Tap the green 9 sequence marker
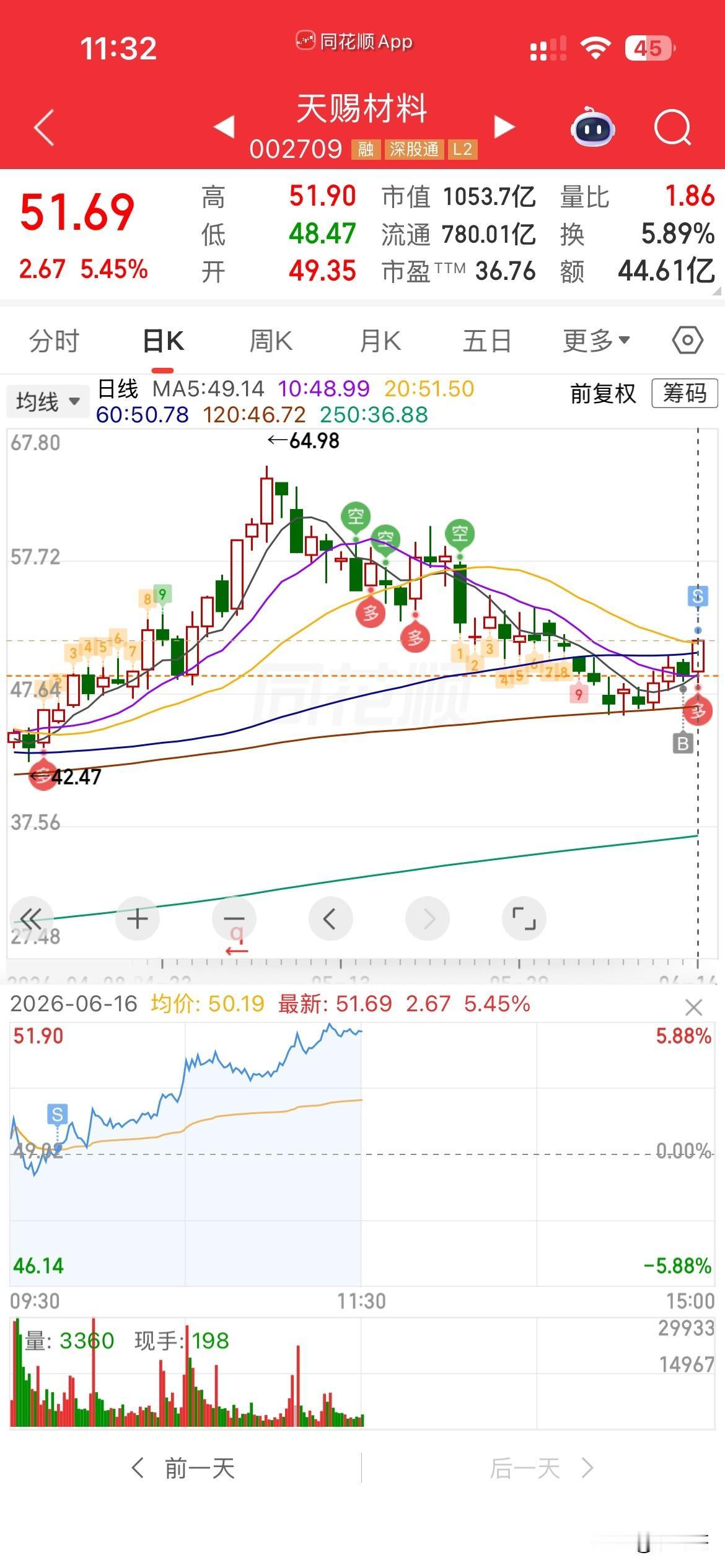The height and width of the screenshot is (1568, 725). coord(162,595)
